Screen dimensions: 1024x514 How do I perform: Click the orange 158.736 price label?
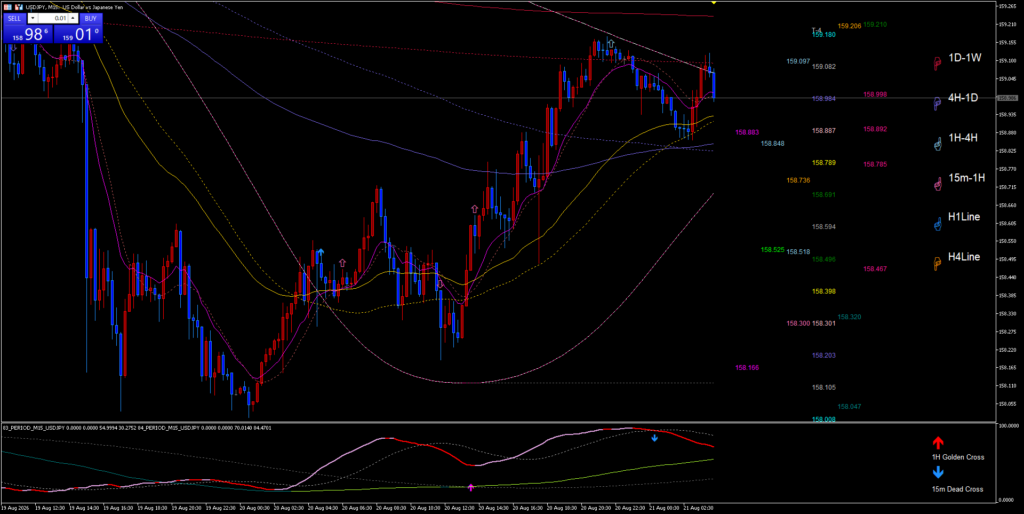click(799, 180)
